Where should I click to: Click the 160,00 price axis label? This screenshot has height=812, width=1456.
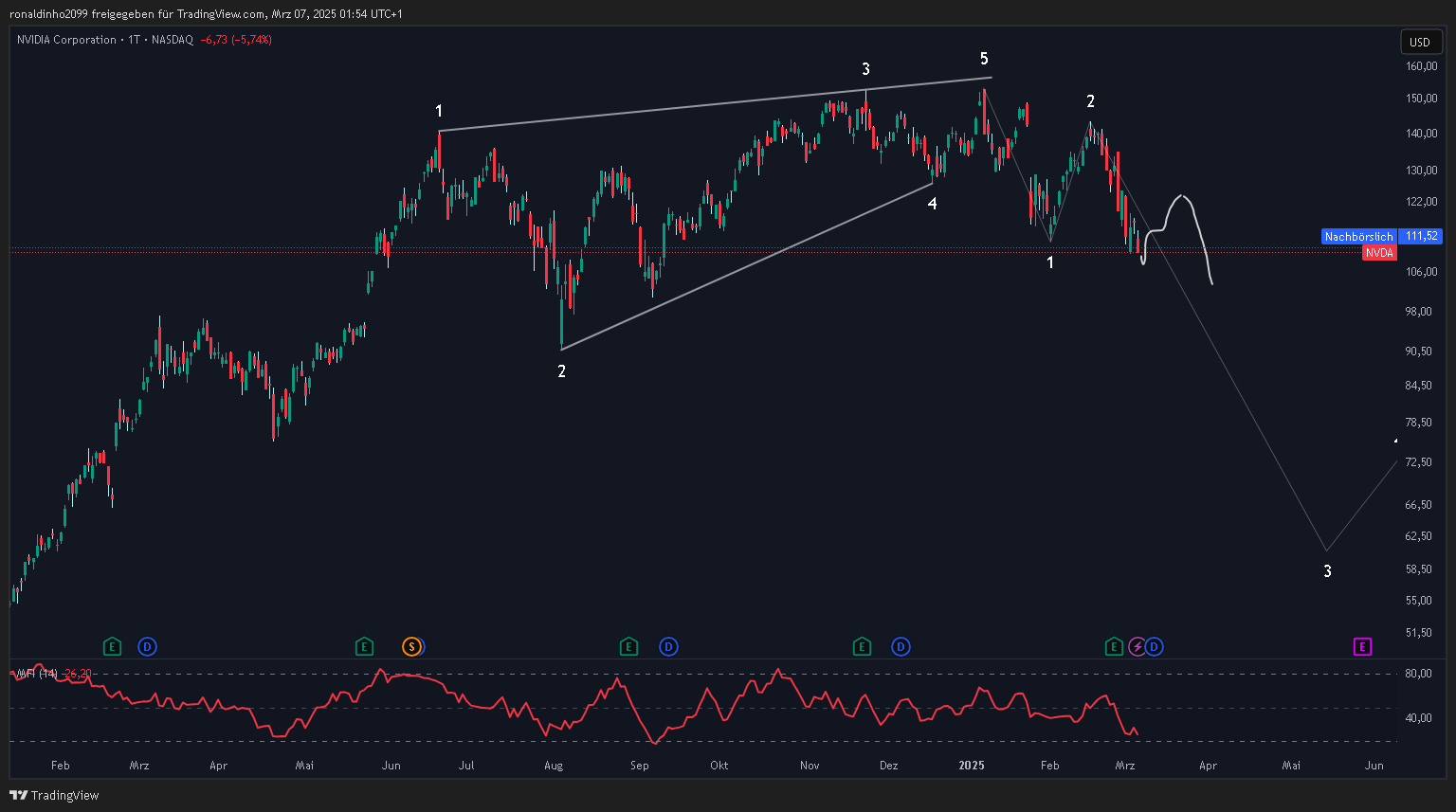pos(1420,66)
